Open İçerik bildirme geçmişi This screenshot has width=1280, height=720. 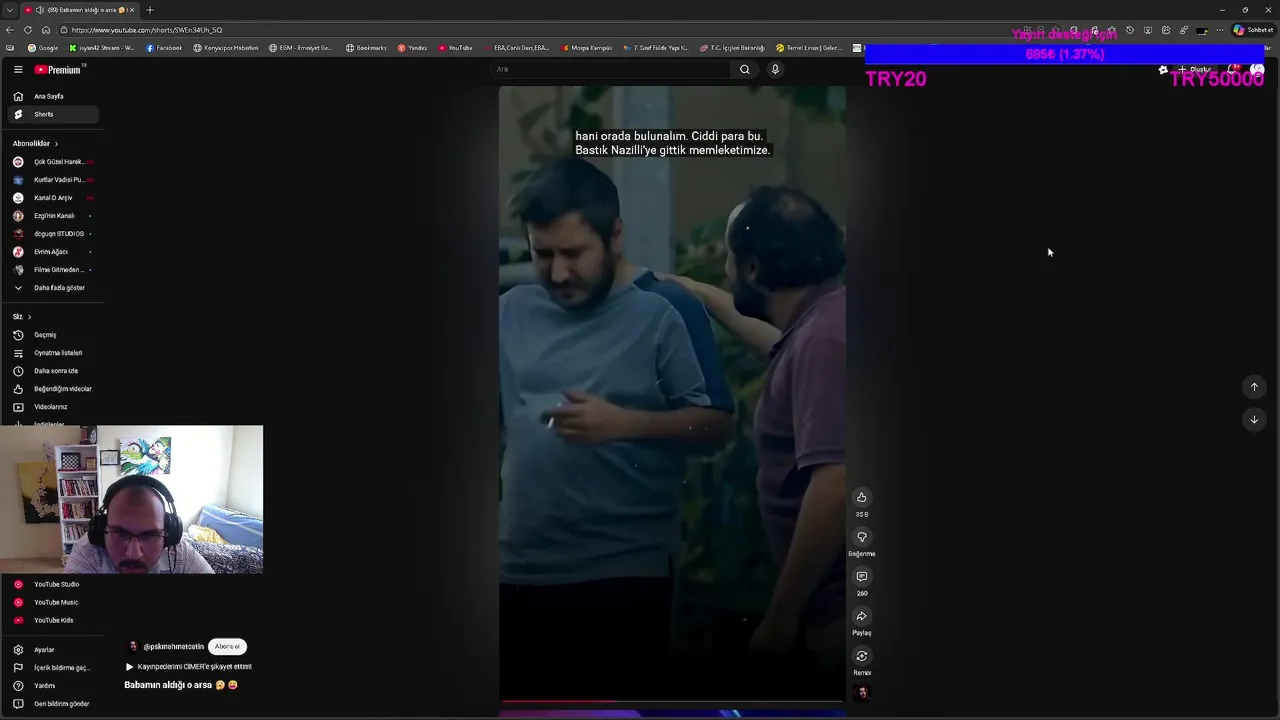(52, 668)
